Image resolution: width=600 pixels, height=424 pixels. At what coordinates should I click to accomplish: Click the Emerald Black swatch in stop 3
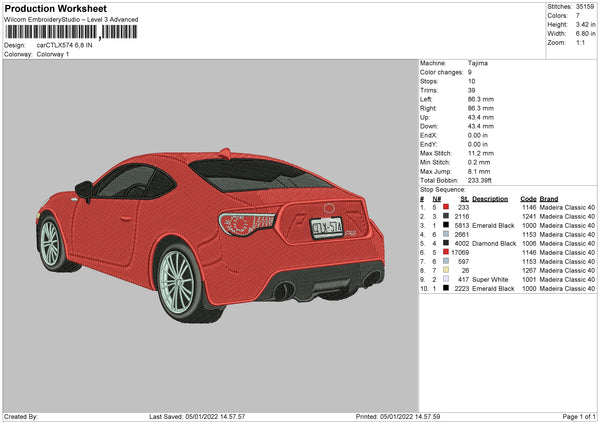(444, 225)
